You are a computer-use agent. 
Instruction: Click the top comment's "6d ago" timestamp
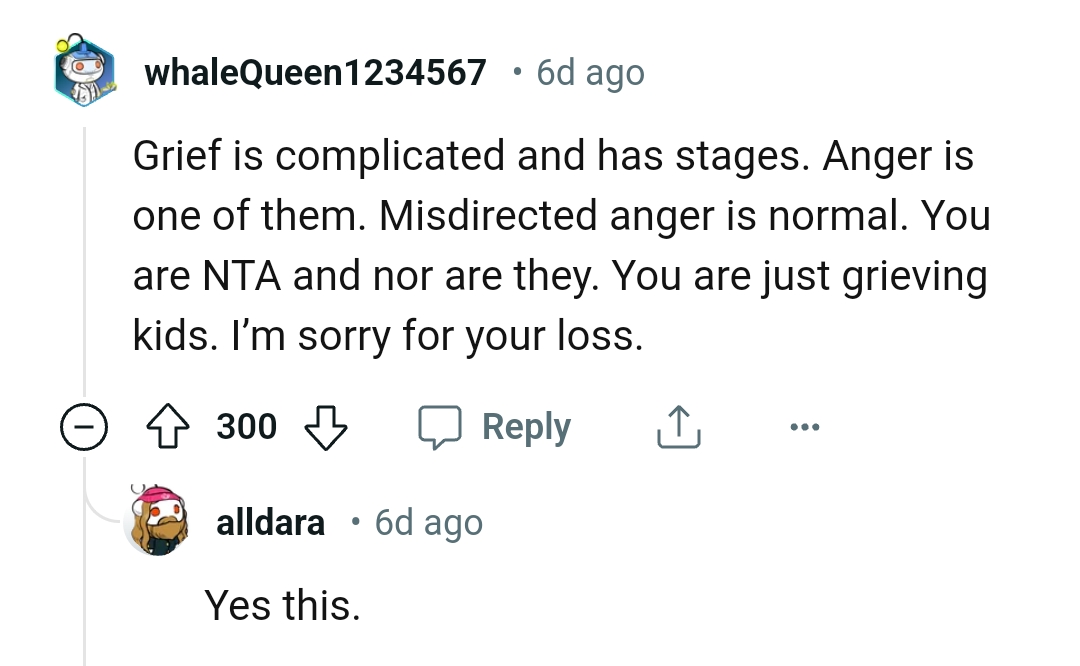click(x=590, y=73)
